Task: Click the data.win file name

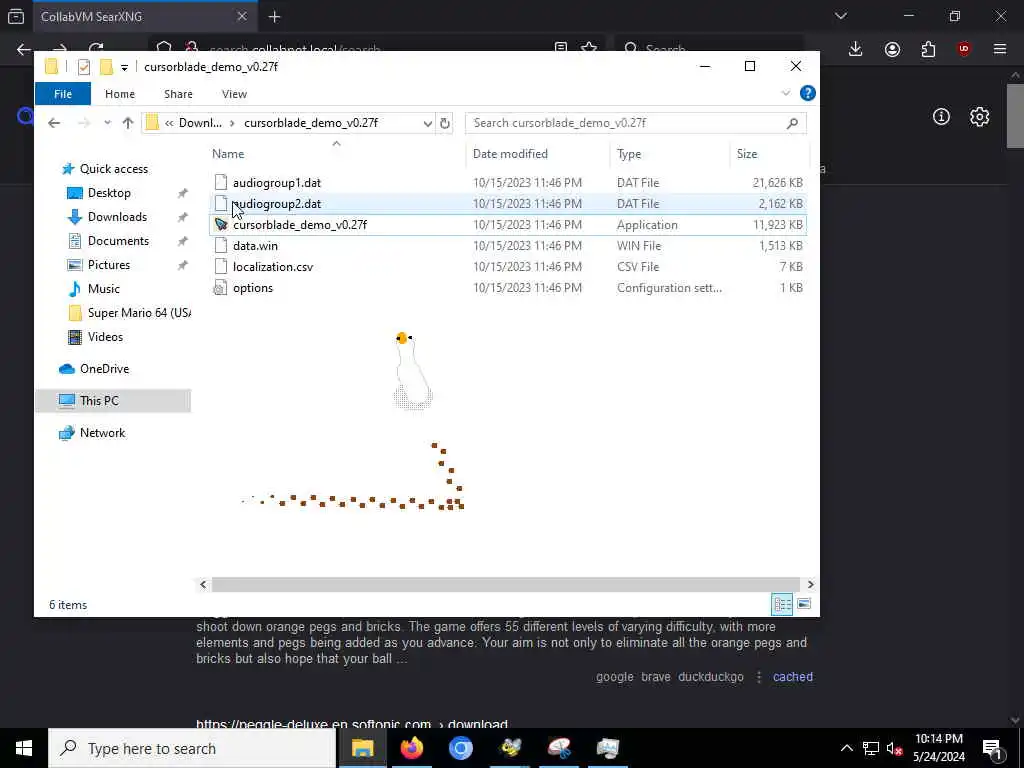Action: click(255, 246)
